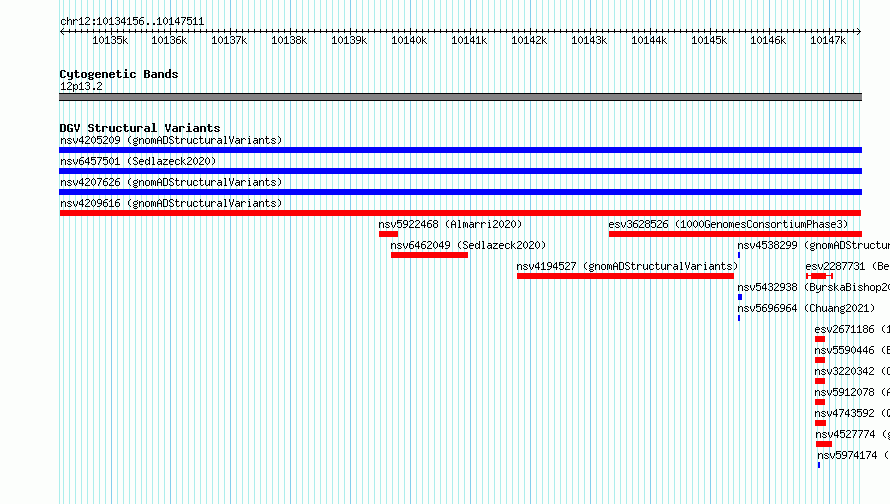
Task: Click the red bar under nsv4209616
Action: [460, 213]
